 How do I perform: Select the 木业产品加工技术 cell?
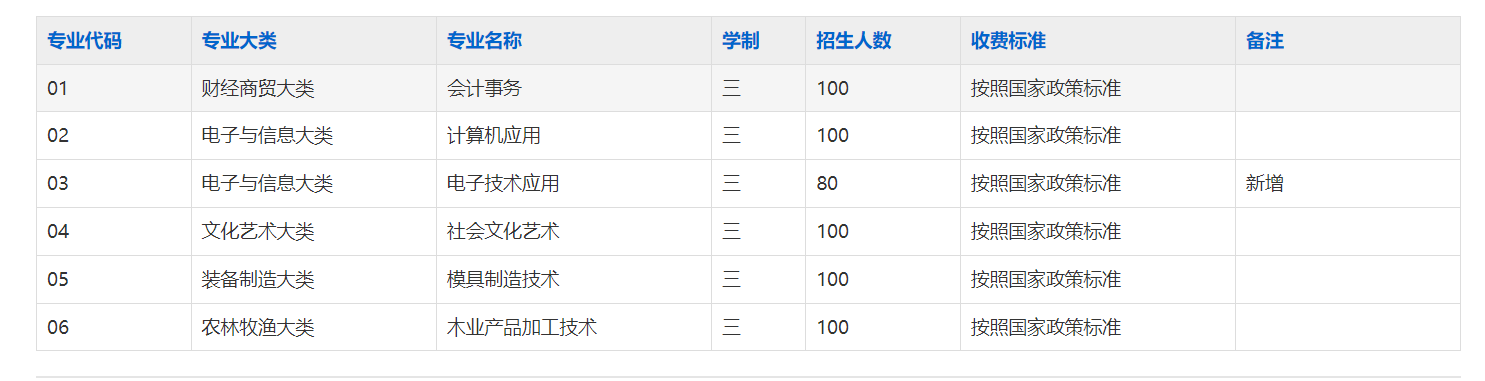pyautogui.click(x=574, y=327)
